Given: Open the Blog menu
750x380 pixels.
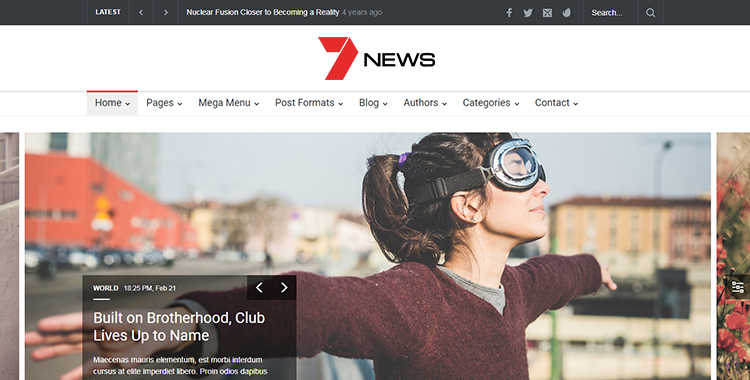Looking at the screenshot, I should (x=373, y=103).
